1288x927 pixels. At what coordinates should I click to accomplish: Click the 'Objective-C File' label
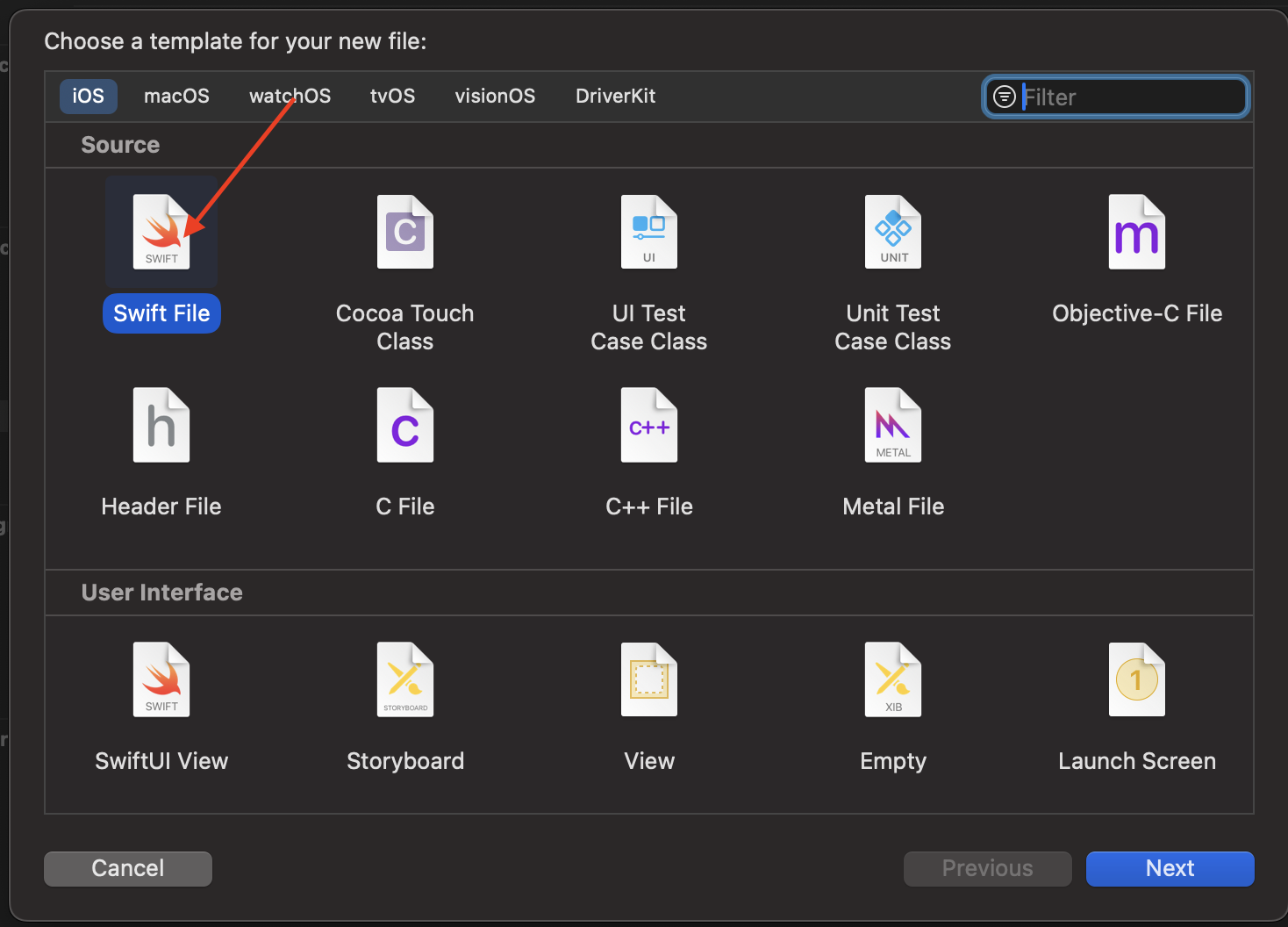click(1137, 313)
